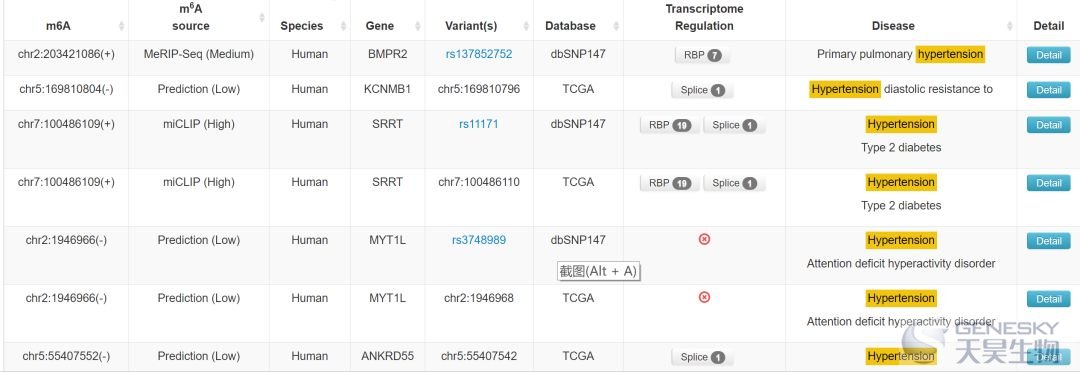Click RBP 19 badge in rs11171 row
This screenshot has height=372, width=1080.
[669, 125]
